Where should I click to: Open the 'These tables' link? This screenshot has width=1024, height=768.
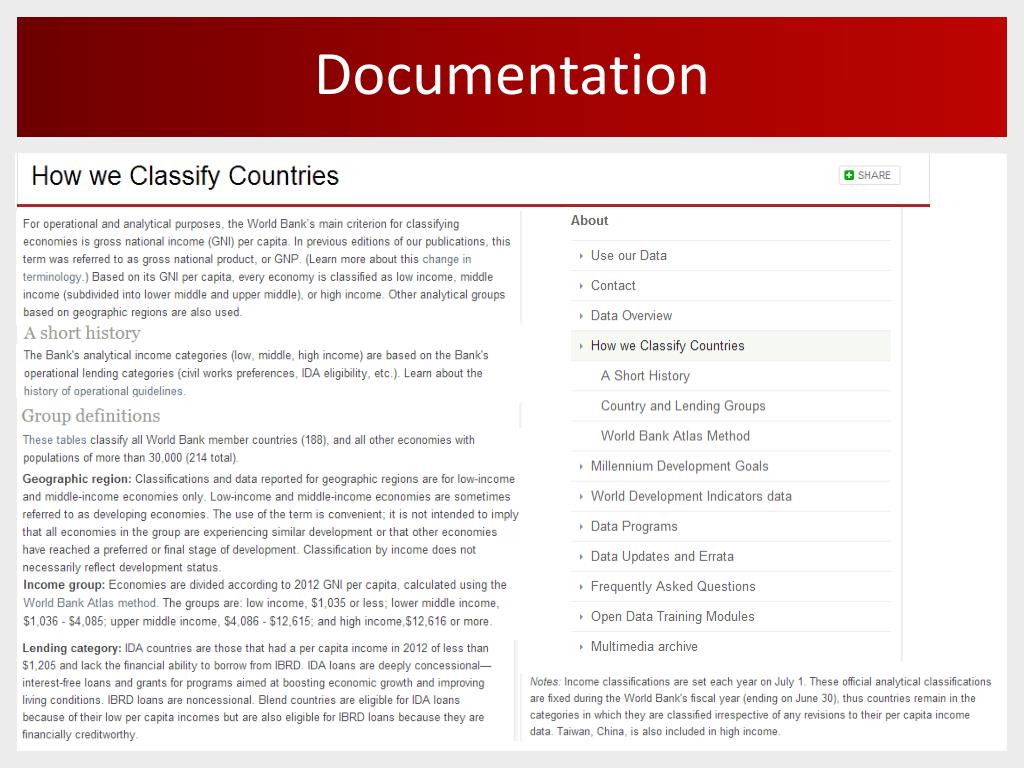(x=54, y=440)
